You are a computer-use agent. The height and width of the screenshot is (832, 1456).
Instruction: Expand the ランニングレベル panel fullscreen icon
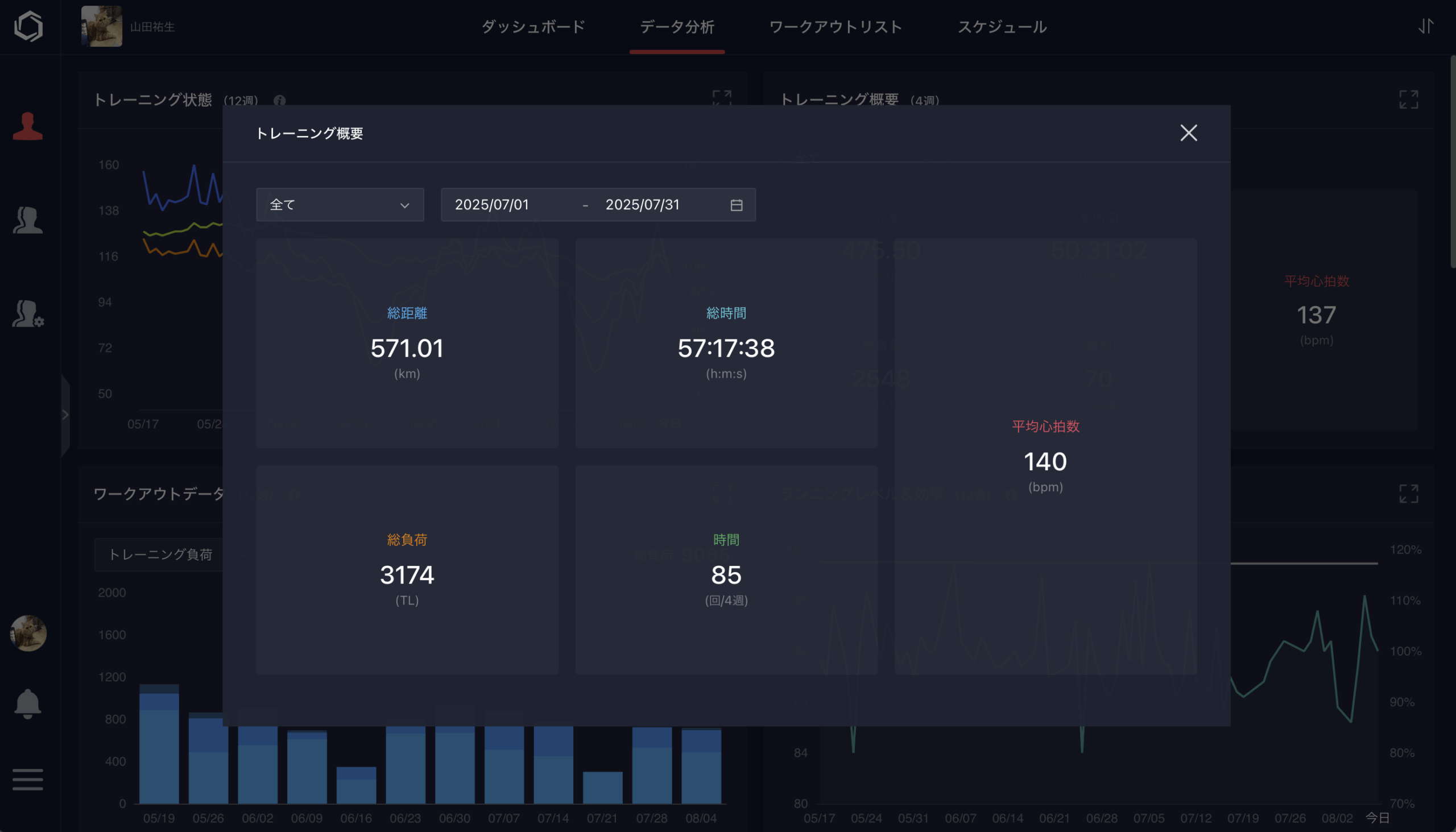pos(1409,494)
